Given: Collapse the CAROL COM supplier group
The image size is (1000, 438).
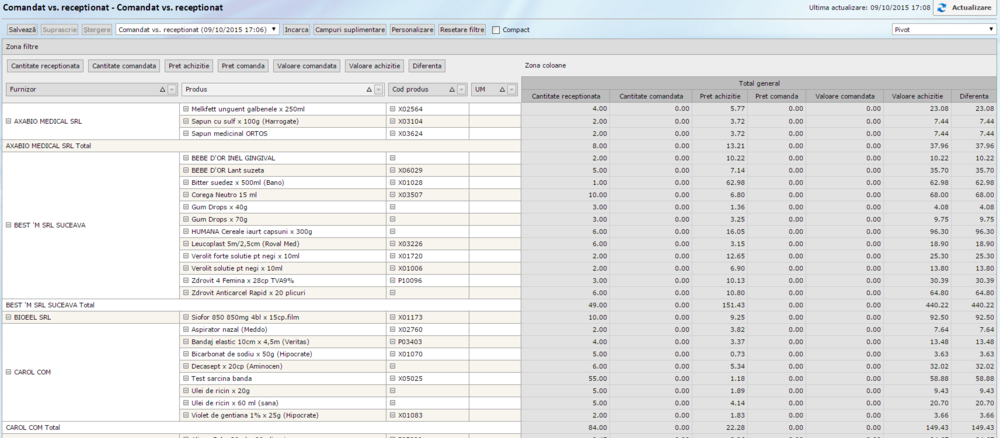Looking at the screenshot, I should coord(9,373).
